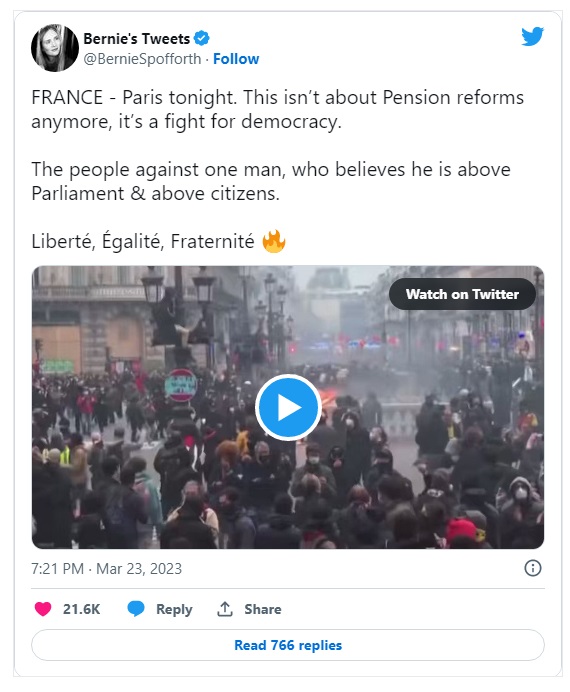Click the pink heart like icon
The image size is (570, 692).
[x=43, y=609]
